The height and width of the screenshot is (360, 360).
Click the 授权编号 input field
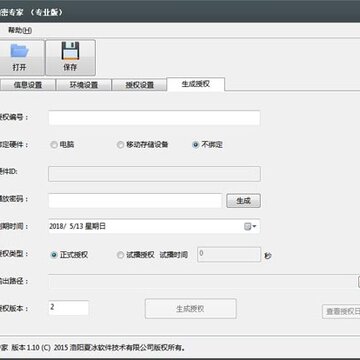pos(154,118)
